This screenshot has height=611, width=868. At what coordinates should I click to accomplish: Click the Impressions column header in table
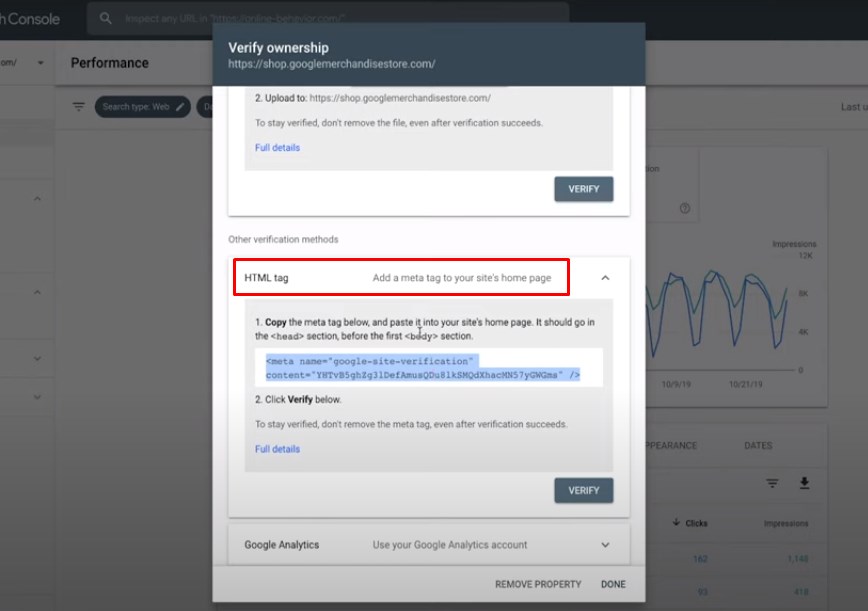(786, 523)
